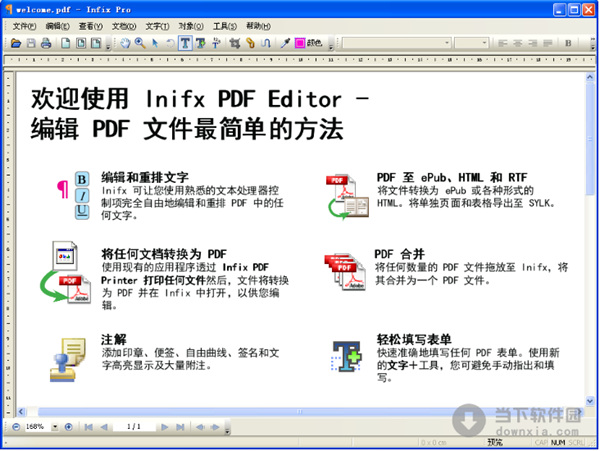Activate the Text edit T tool
Screen dimensions: 600x451
click(185, 43)
